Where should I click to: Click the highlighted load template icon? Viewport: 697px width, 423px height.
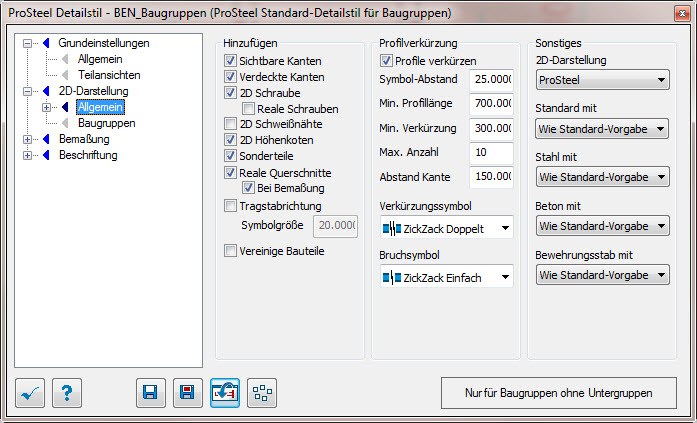tap(224, 393)
